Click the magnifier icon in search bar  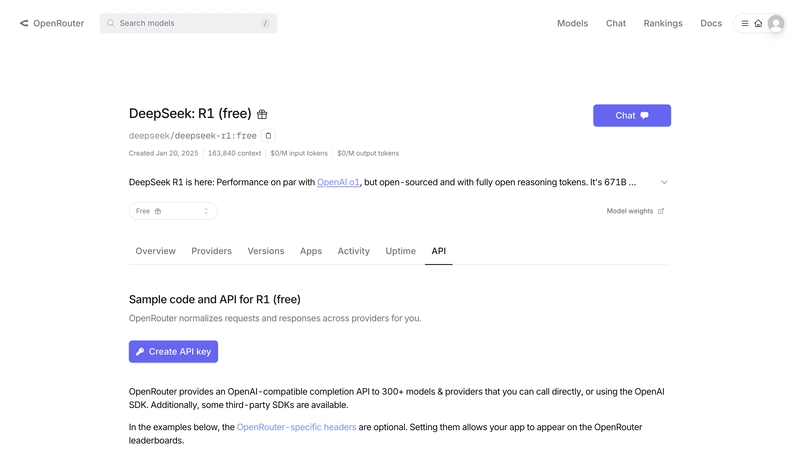[110, 23]
